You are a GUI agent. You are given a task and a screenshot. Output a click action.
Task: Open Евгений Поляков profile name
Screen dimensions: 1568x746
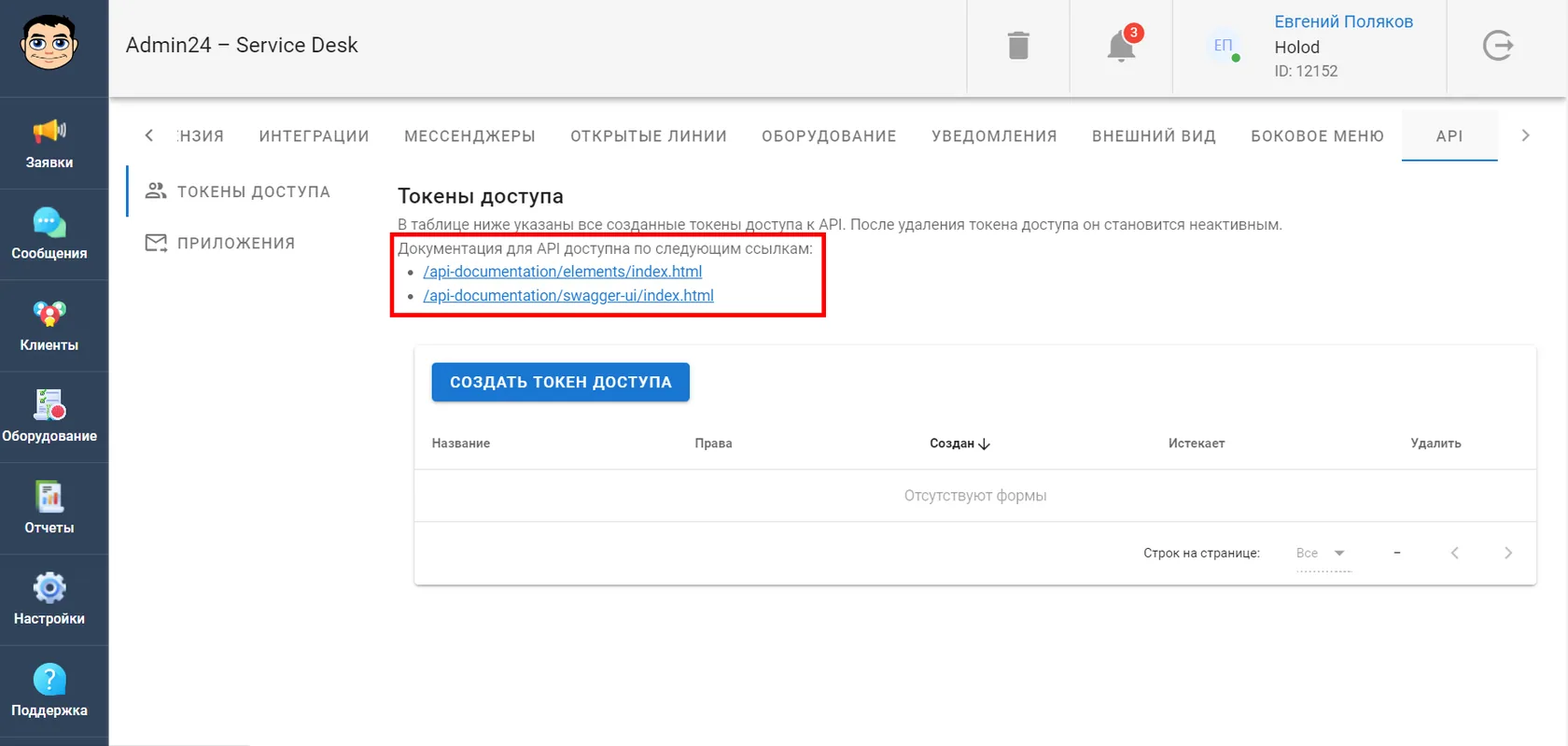tap(1343, 21)
